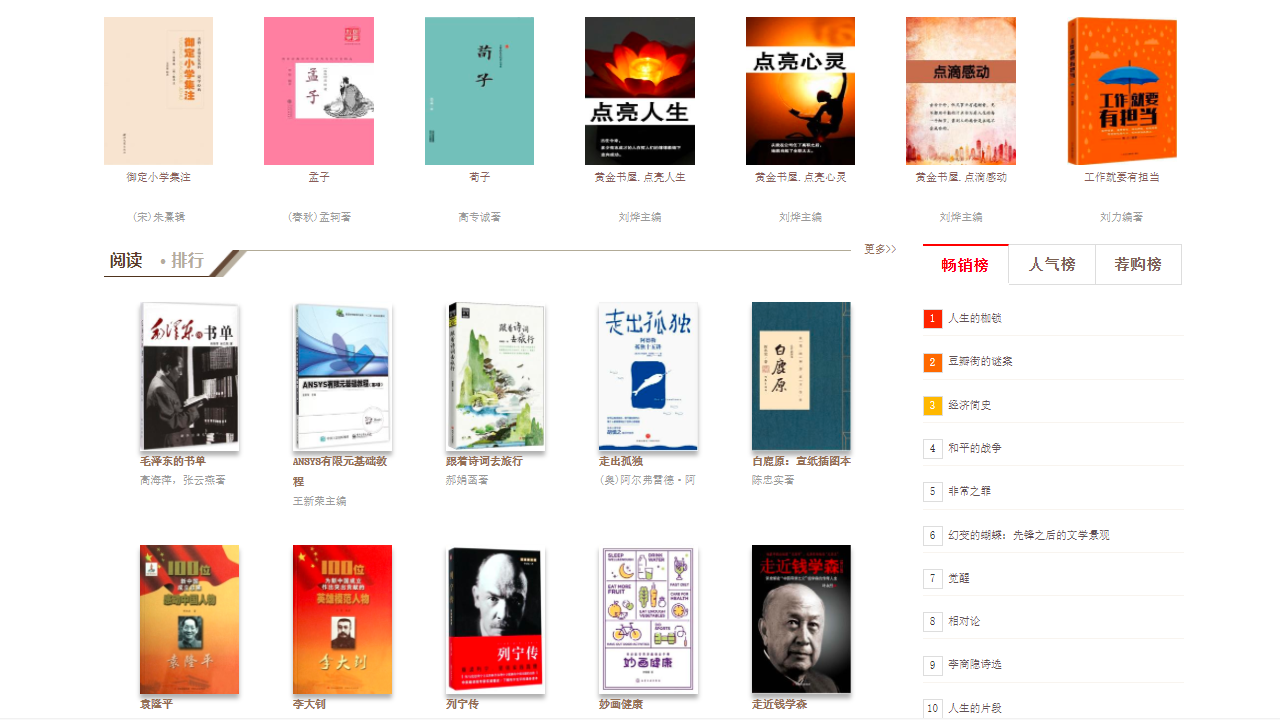Open 幻爱的蝴蝶：先锋之后的文学景观

click(x=1028, y=535)
